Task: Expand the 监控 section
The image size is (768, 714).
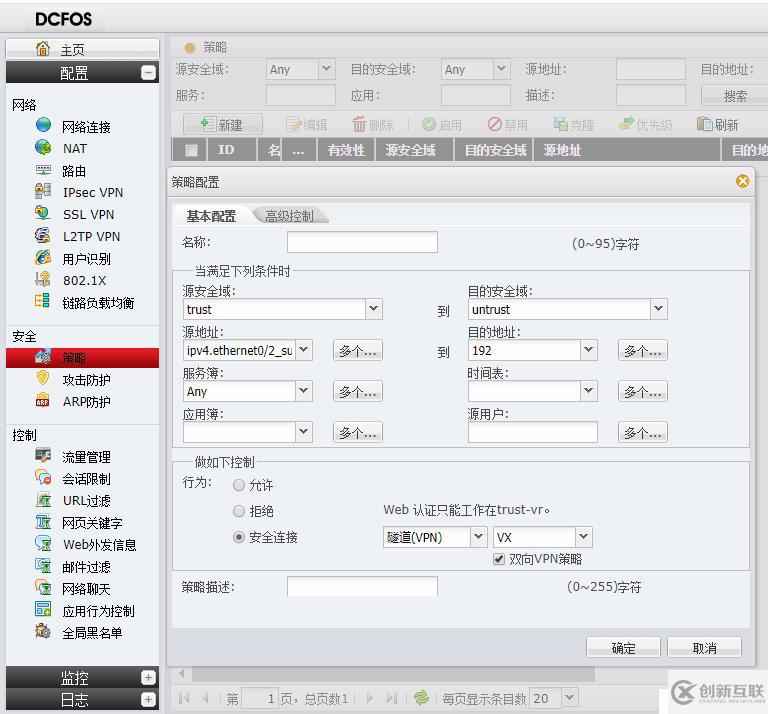Action: tap(148, 677)
